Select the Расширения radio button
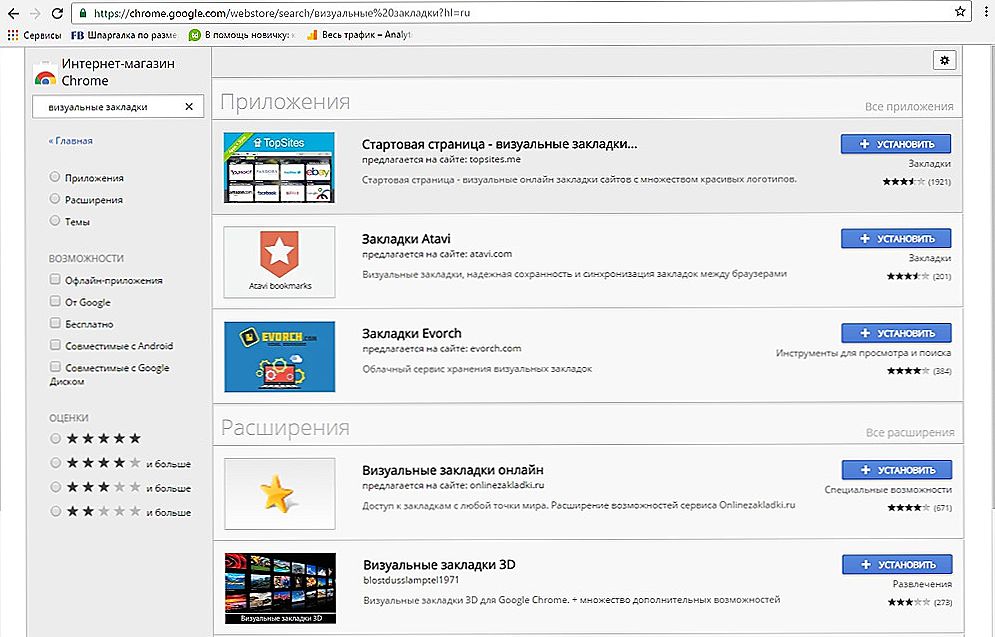This screenshot has height=637, width=995. tap(55, 200)
